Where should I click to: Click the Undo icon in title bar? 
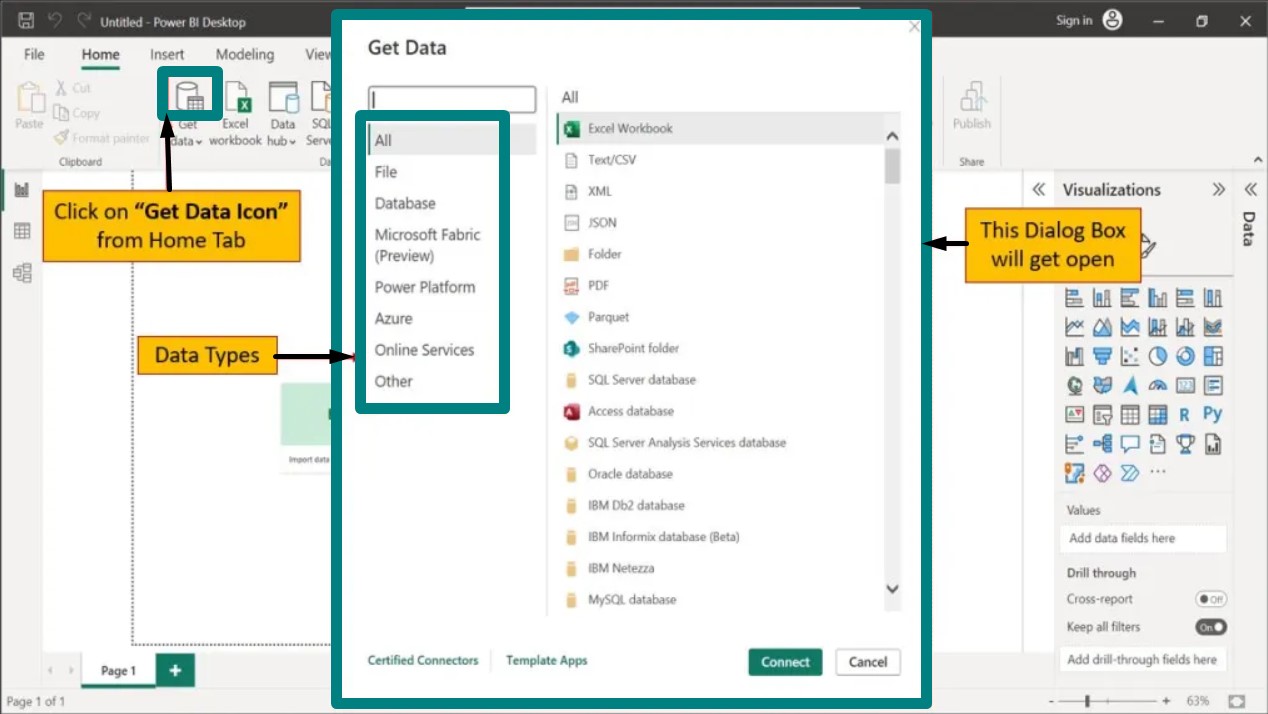pos(56,21)
